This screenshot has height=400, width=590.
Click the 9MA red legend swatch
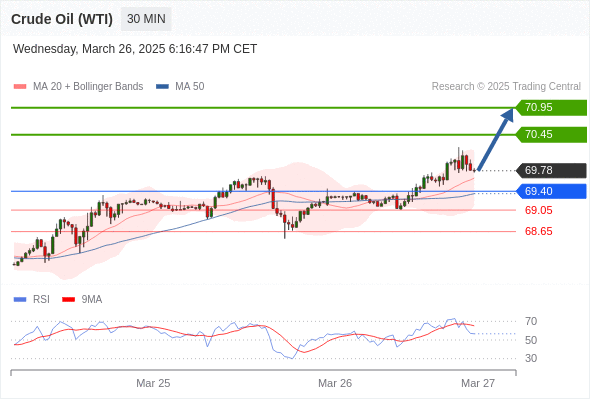click(x=68, y=300)
